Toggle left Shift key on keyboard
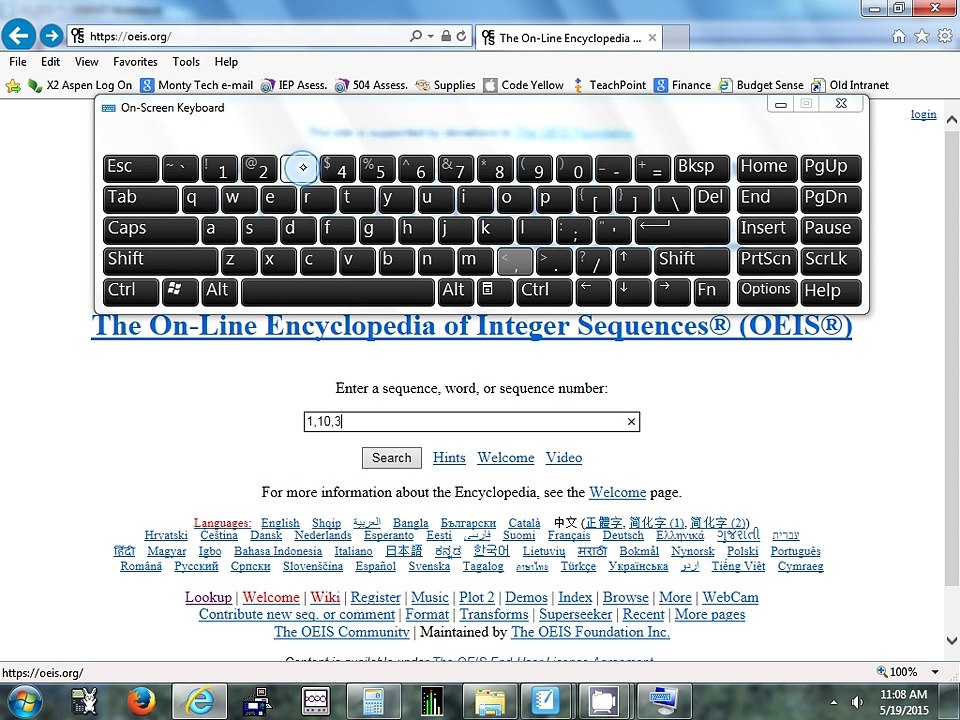 (160, 261)
